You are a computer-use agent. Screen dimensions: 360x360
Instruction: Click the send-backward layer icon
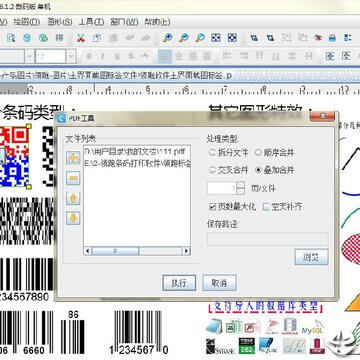(x=270, y=38)
